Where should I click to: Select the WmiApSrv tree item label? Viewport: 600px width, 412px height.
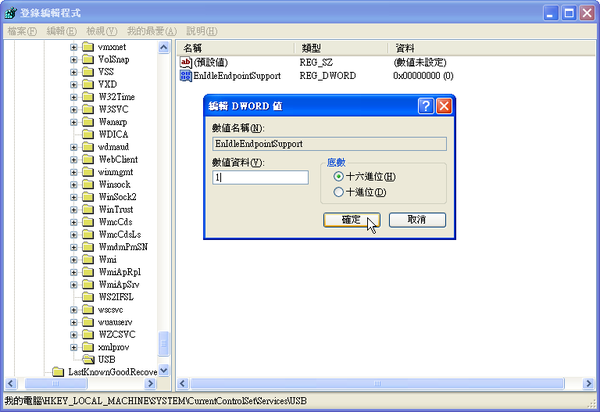click(x=119, y=285)
